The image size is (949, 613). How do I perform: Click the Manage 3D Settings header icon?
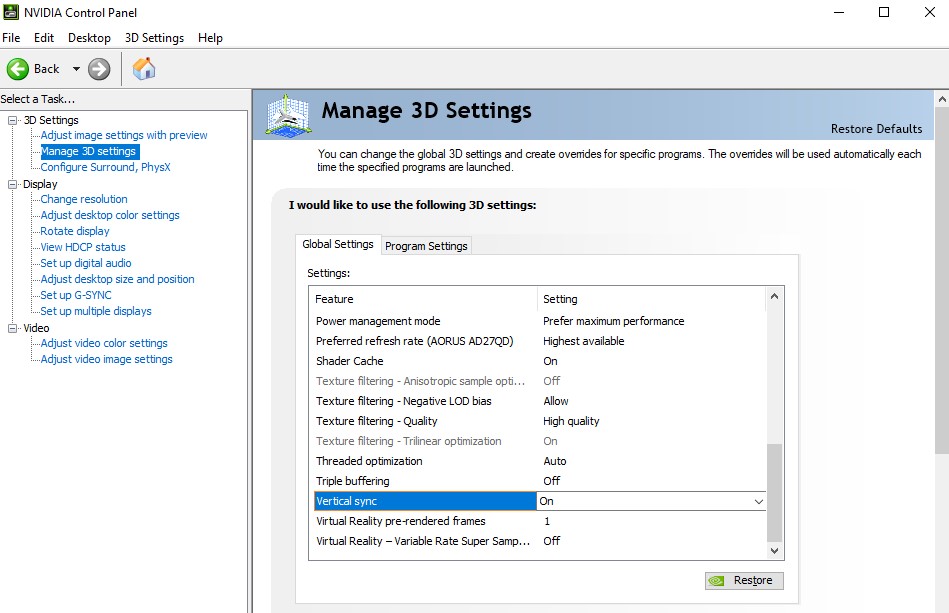coord(288,114)
